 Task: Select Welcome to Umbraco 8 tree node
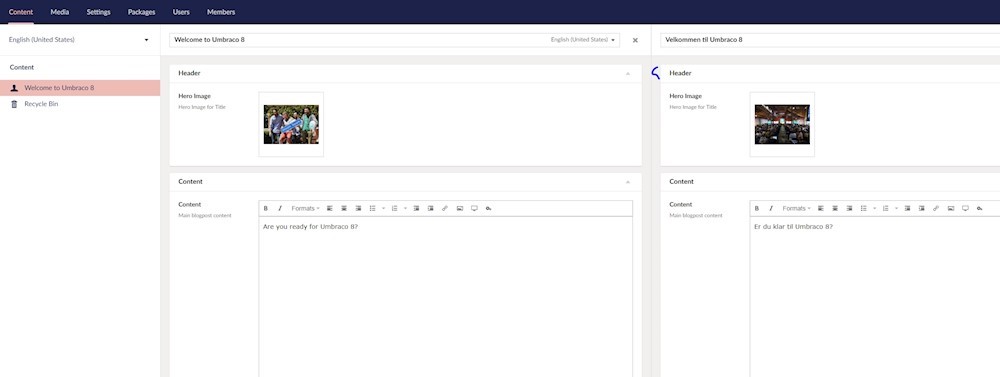tap(80, 87)
